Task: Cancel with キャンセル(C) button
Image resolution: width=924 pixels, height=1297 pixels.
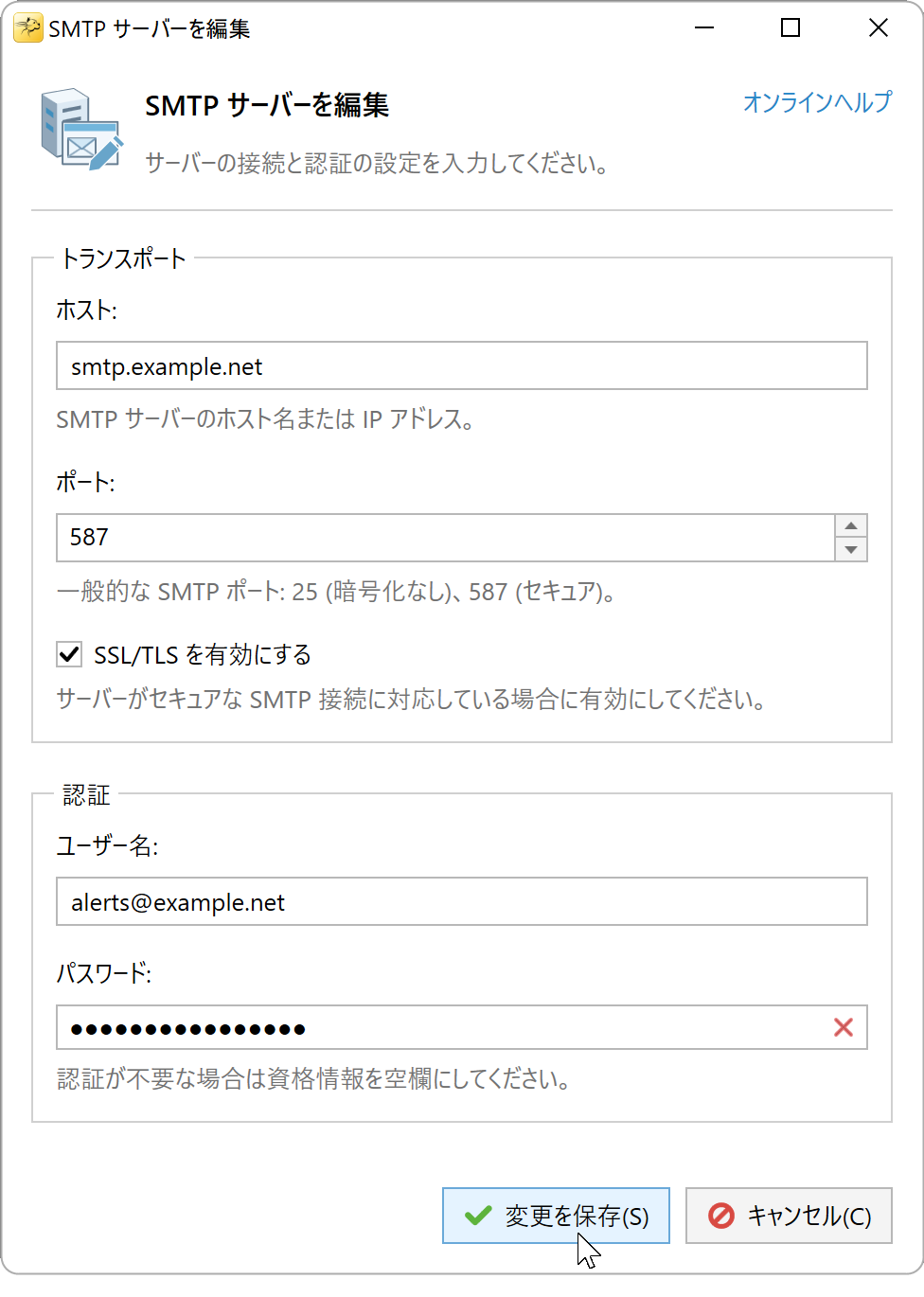Action: click(789, 1216)
